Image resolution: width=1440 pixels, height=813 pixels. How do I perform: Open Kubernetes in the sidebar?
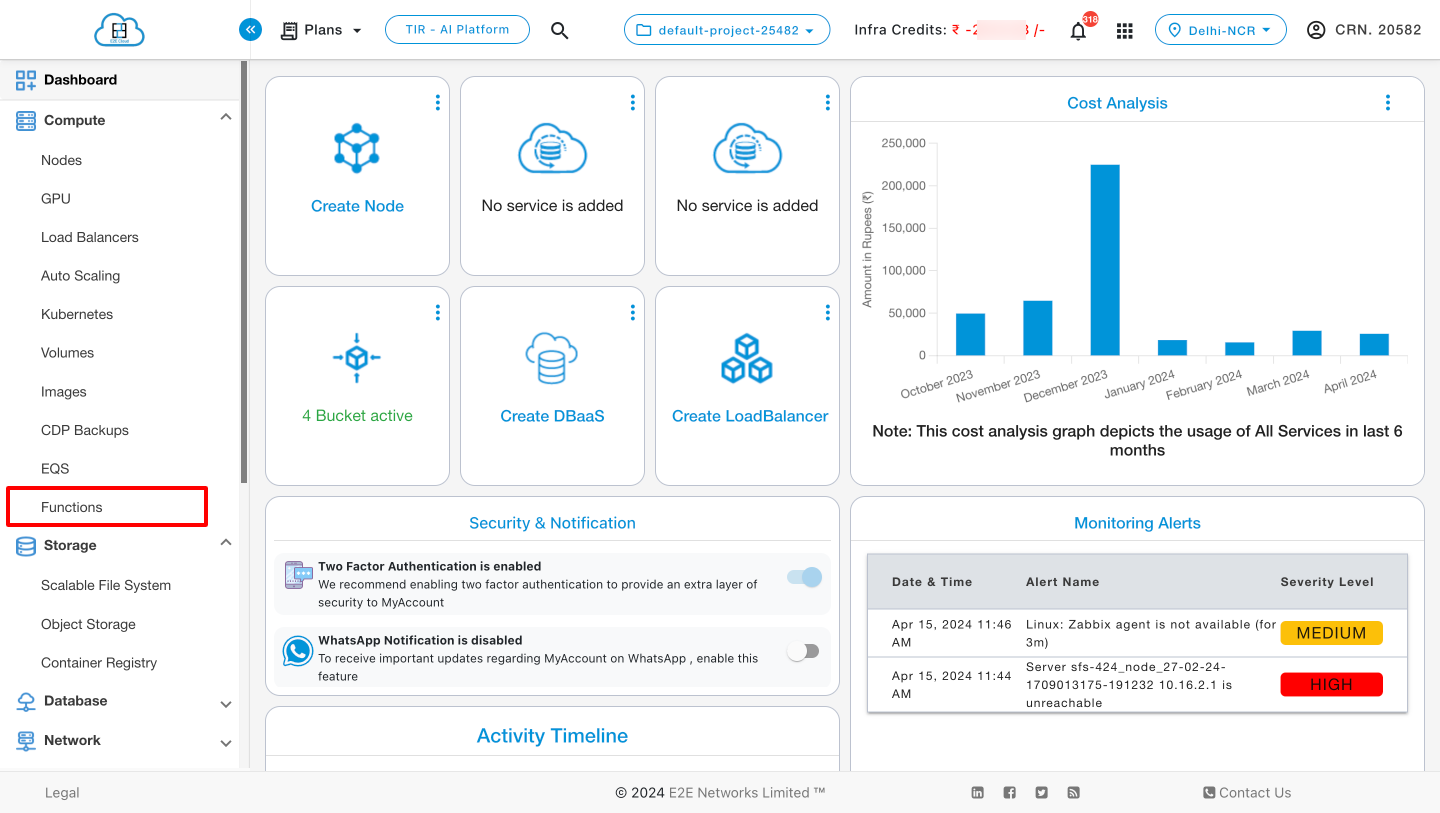coord(77,315)
